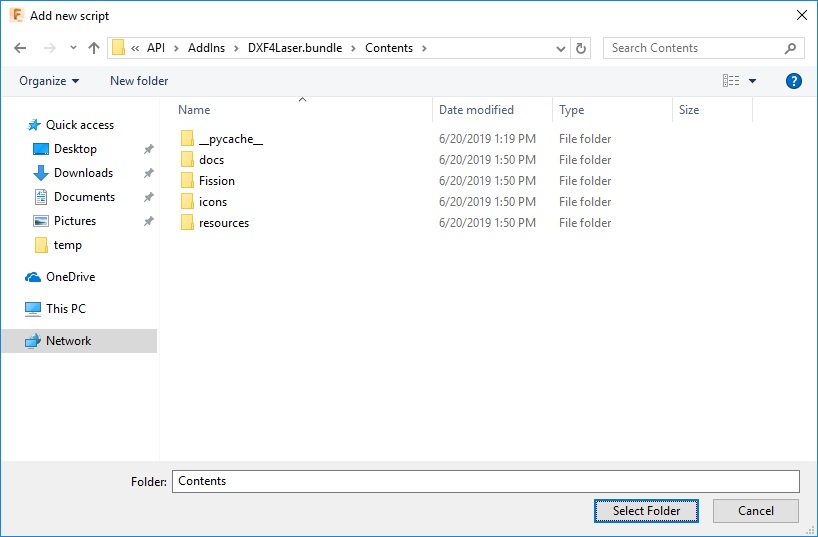This screenshot has width=818, height=537.
Task: Open This PC in the sidebar
Action: 66,309
